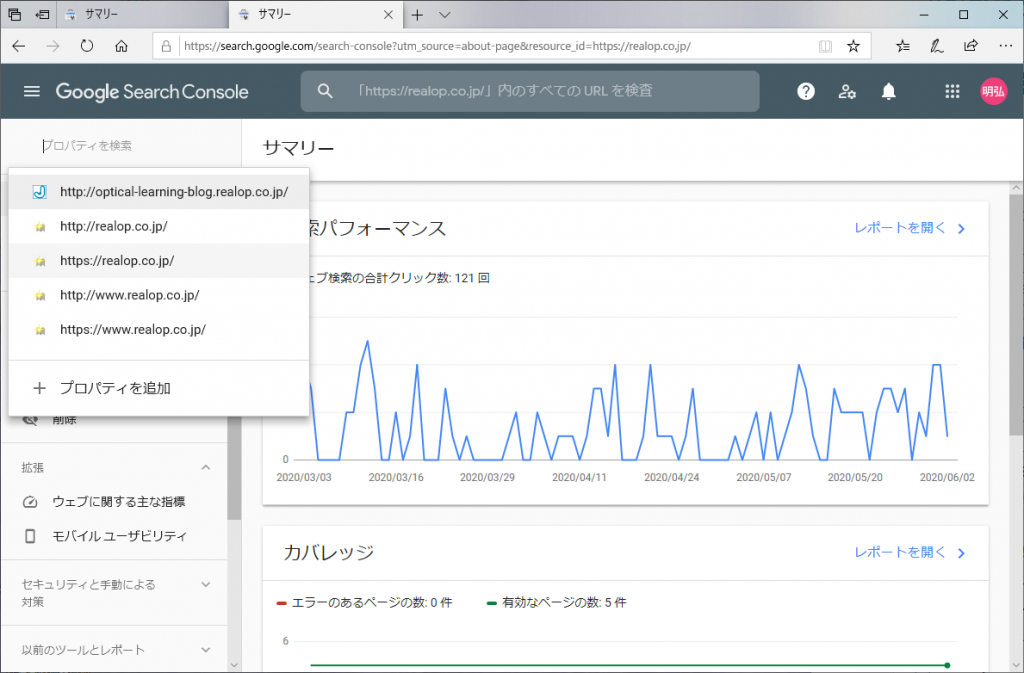Select the active サマリー tab
Image resolution: width=1024 pixels, height=673 pixels.
coord(316,14)
